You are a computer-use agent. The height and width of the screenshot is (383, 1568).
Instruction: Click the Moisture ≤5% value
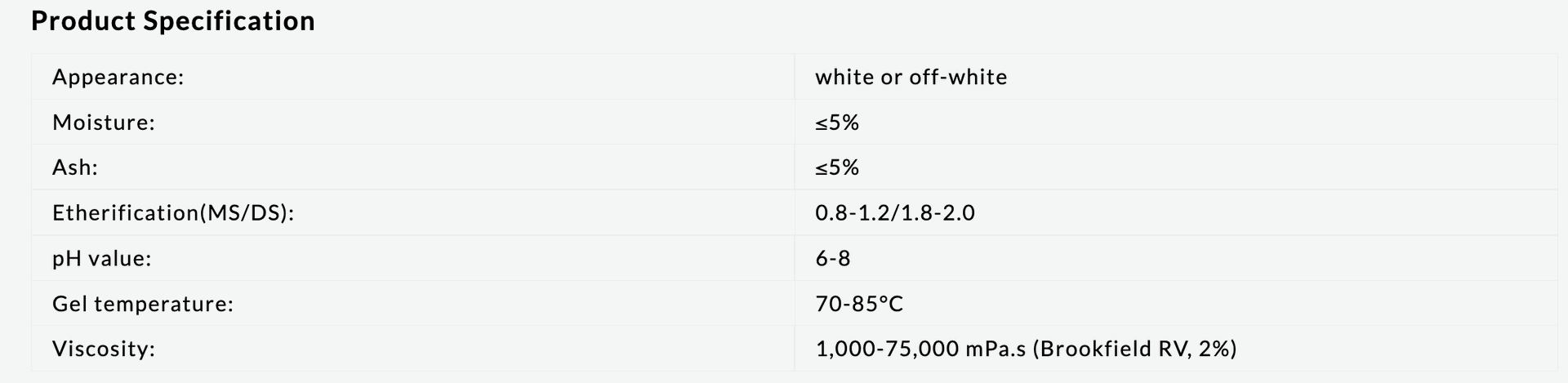[837, 122]
